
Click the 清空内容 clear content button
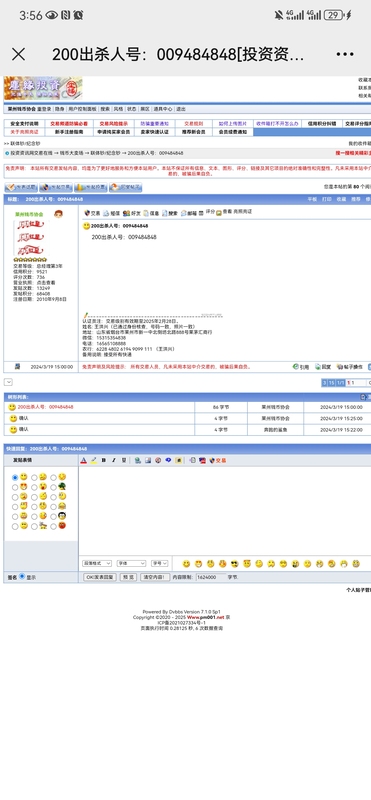pyautogui.click(x=155, y=577)
